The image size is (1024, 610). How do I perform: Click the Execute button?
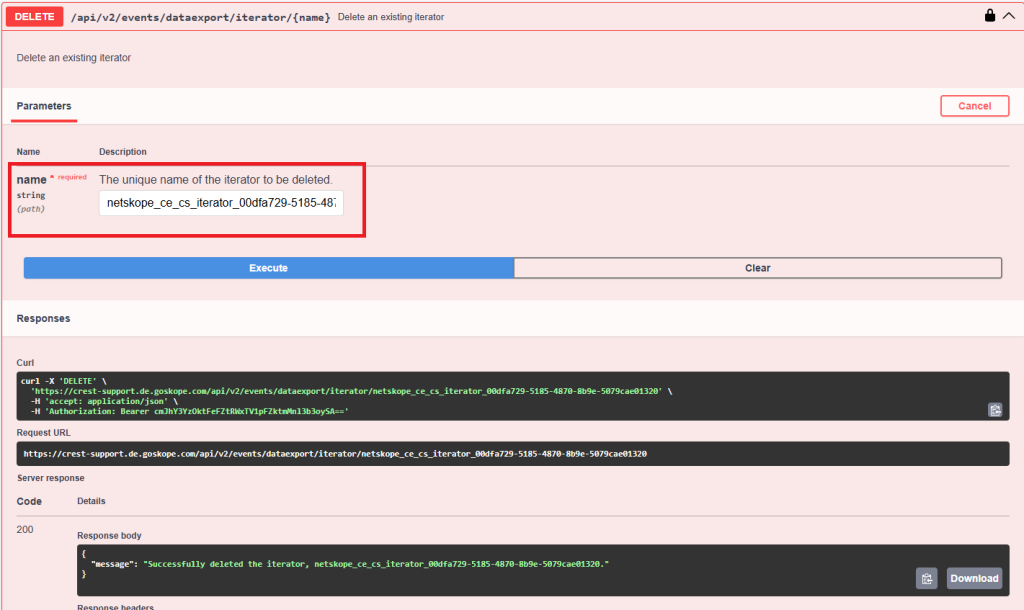pos(268,268)
